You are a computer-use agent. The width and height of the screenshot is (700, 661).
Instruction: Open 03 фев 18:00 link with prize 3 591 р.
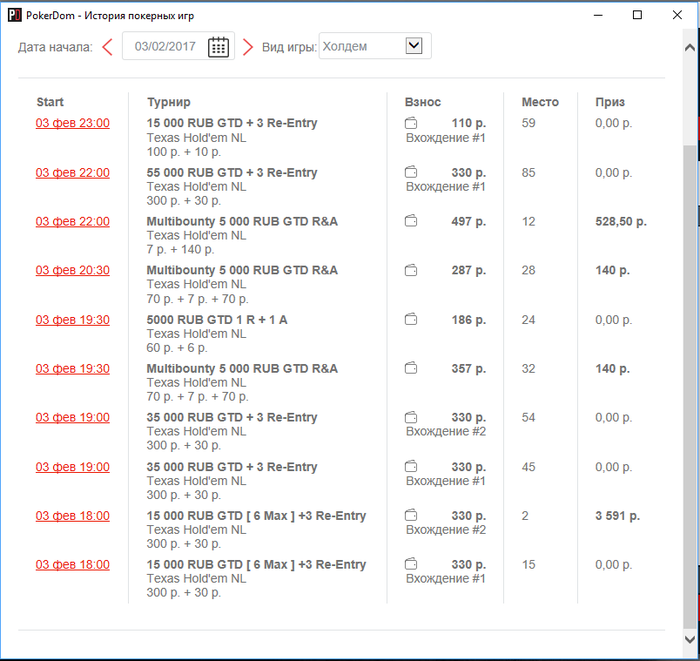coord(73,516)
